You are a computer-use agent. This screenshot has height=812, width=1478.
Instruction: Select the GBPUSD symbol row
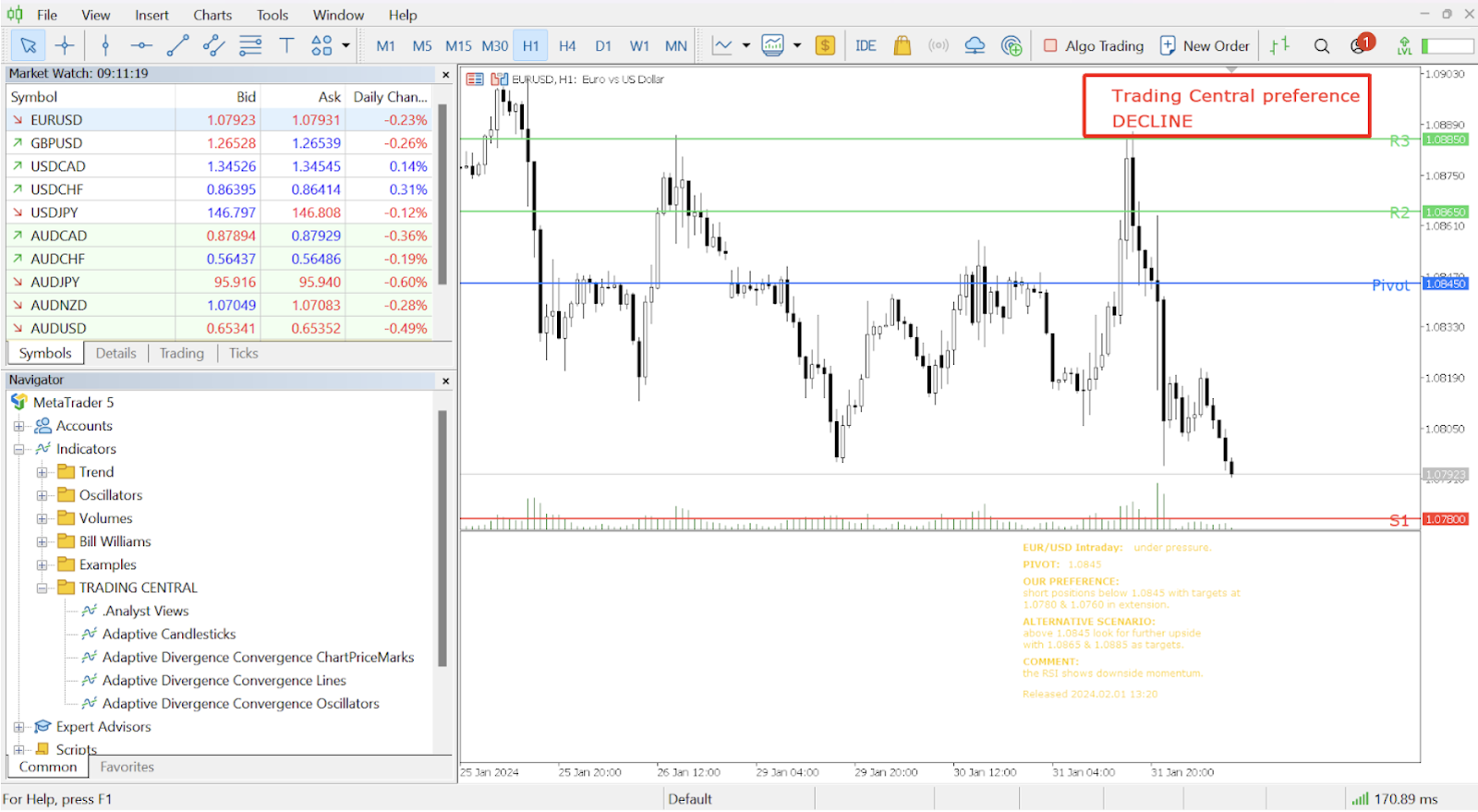pos(220,143)
